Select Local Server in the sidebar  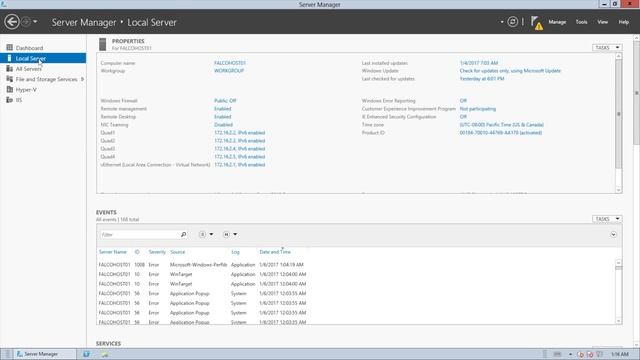coord(43,58)
